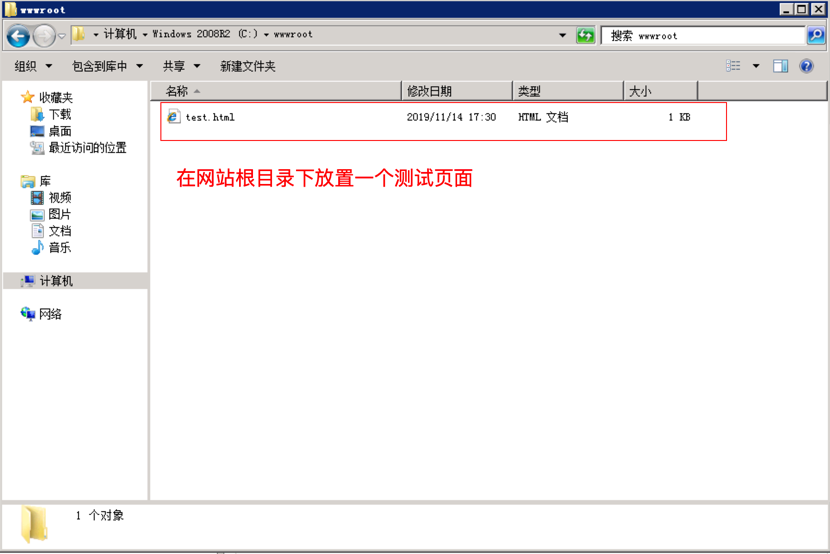This screenshot has height=554, width=830.
Task: Click the 库 libraries icon
Action: click(x=28, y=181)
